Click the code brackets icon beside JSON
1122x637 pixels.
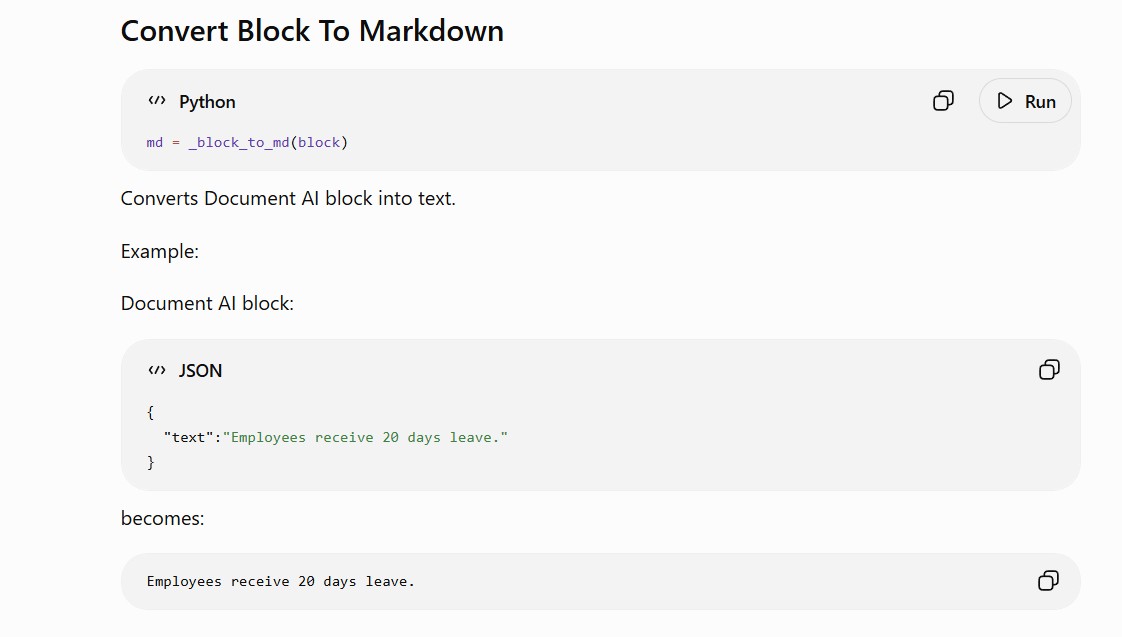157,370
